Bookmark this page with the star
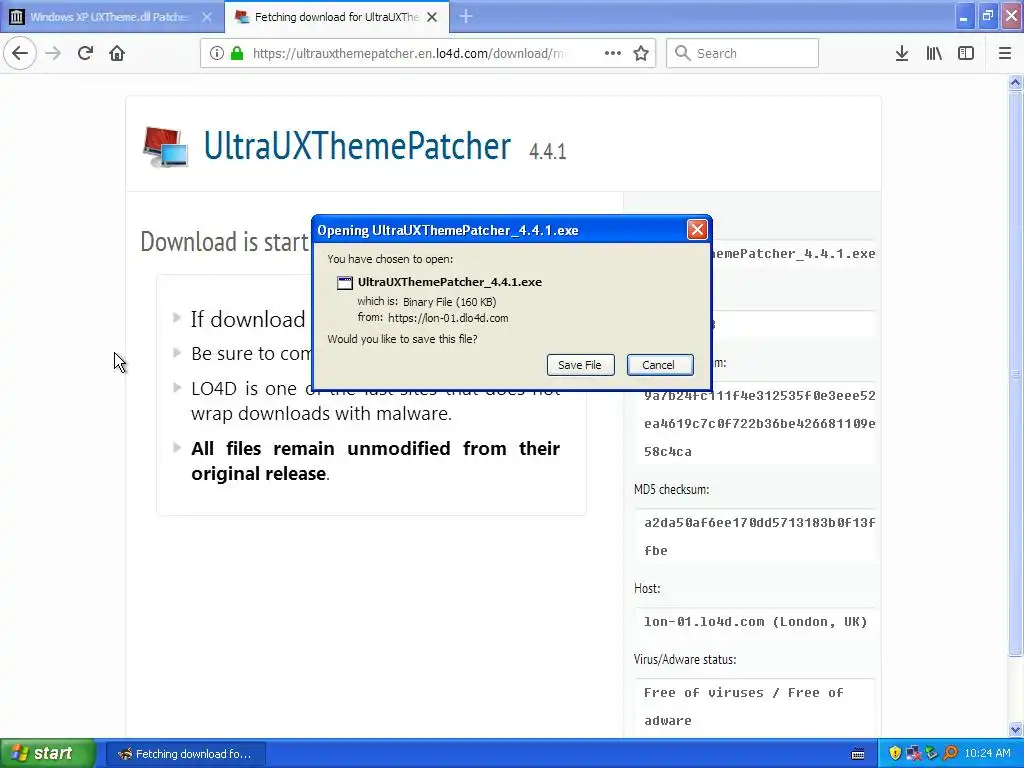Image resolution: width=1024 pixels, height=768 pixels. pyautogui.click(x=641, y=53)
